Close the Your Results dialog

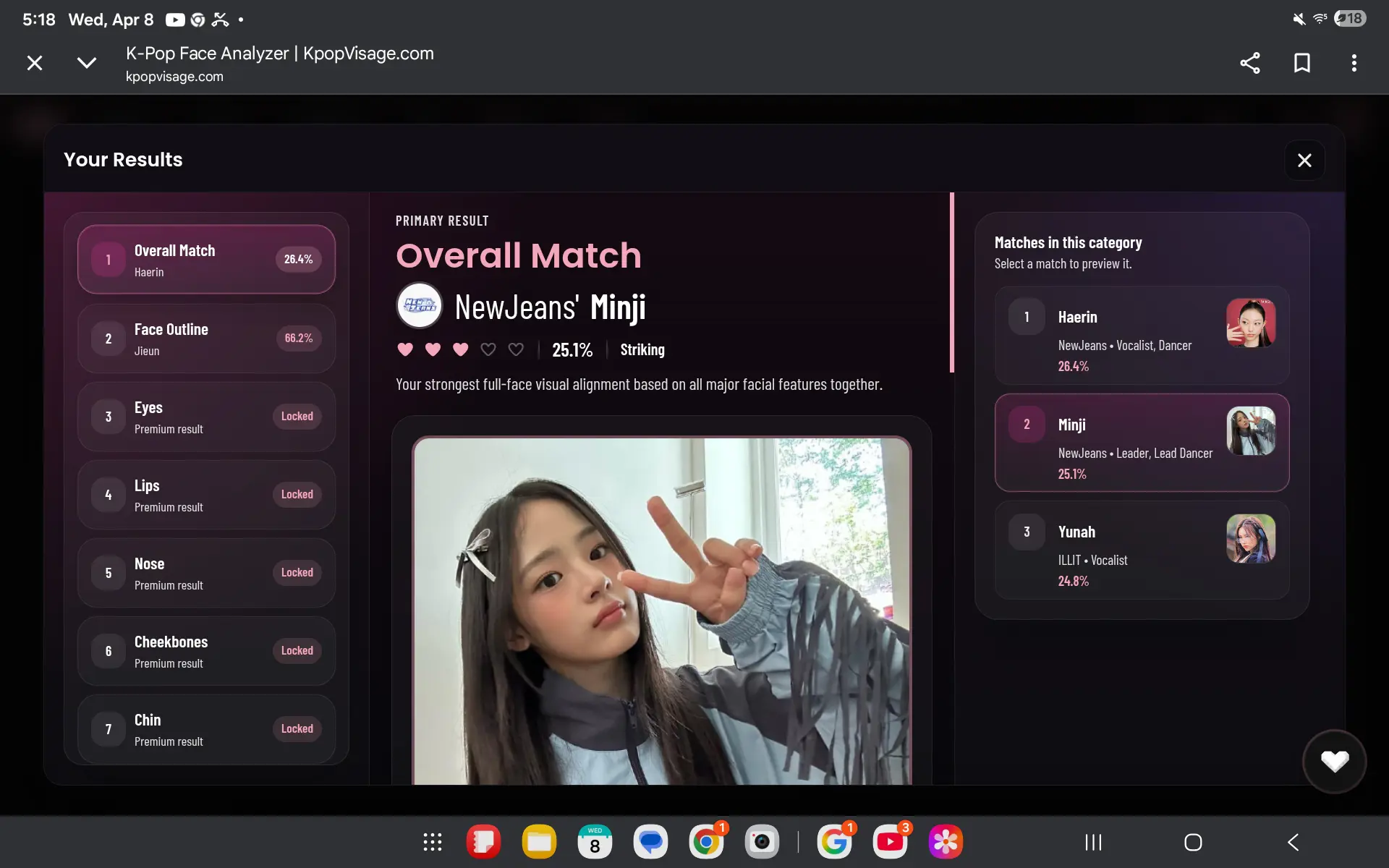click(1304, 161)
